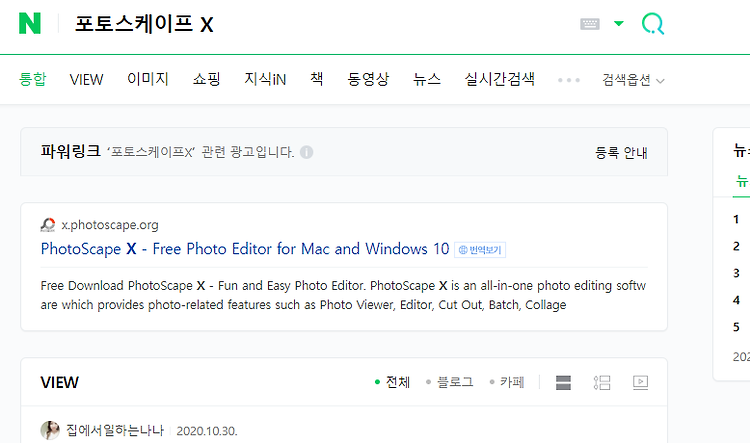
Task: Select the 실시간검색 tab
Action: pyautogui.click(x=499, y=79)
